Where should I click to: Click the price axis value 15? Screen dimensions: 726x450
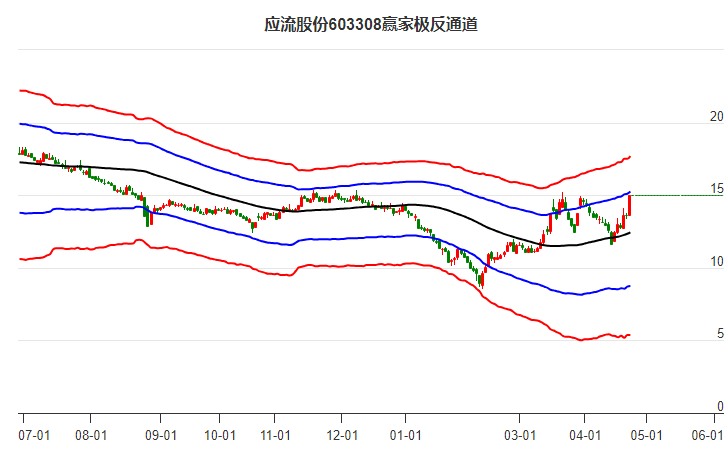(716, 189)
